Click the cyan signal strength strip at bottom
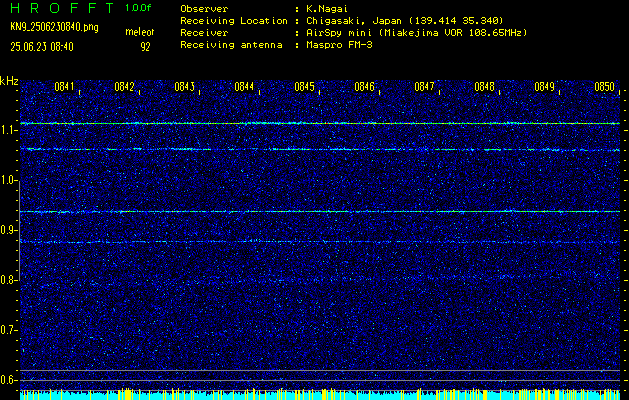This screenshot has width=629, height=400. [320, 395]
